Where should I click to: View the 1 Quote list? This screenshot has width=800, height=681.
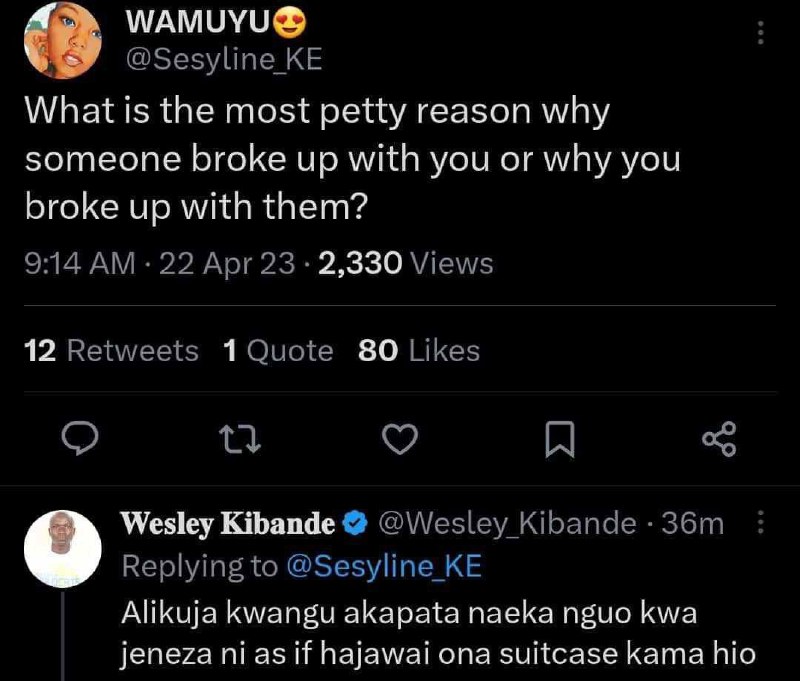click(278, 351)
